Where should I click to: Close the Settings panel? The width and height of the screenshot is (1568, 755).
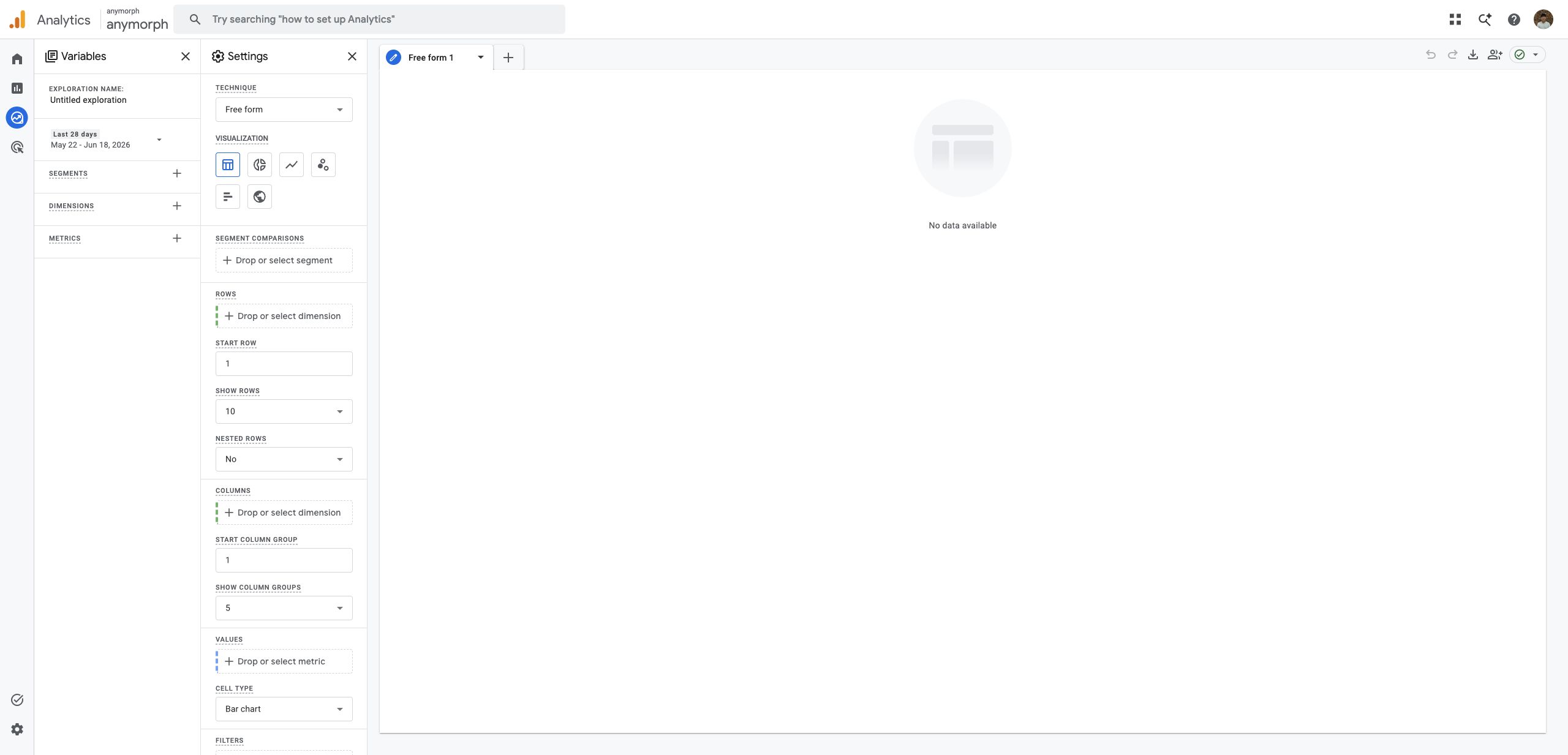pyautogui.click(x=352, y=56)
